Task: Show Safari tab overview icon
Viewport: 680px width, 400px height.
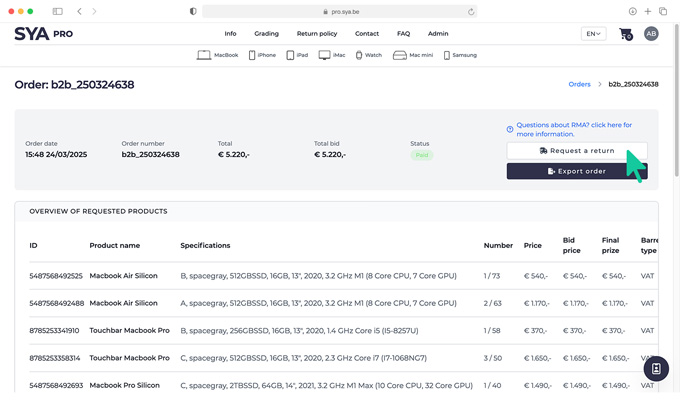Action: (x=663, y=12)
